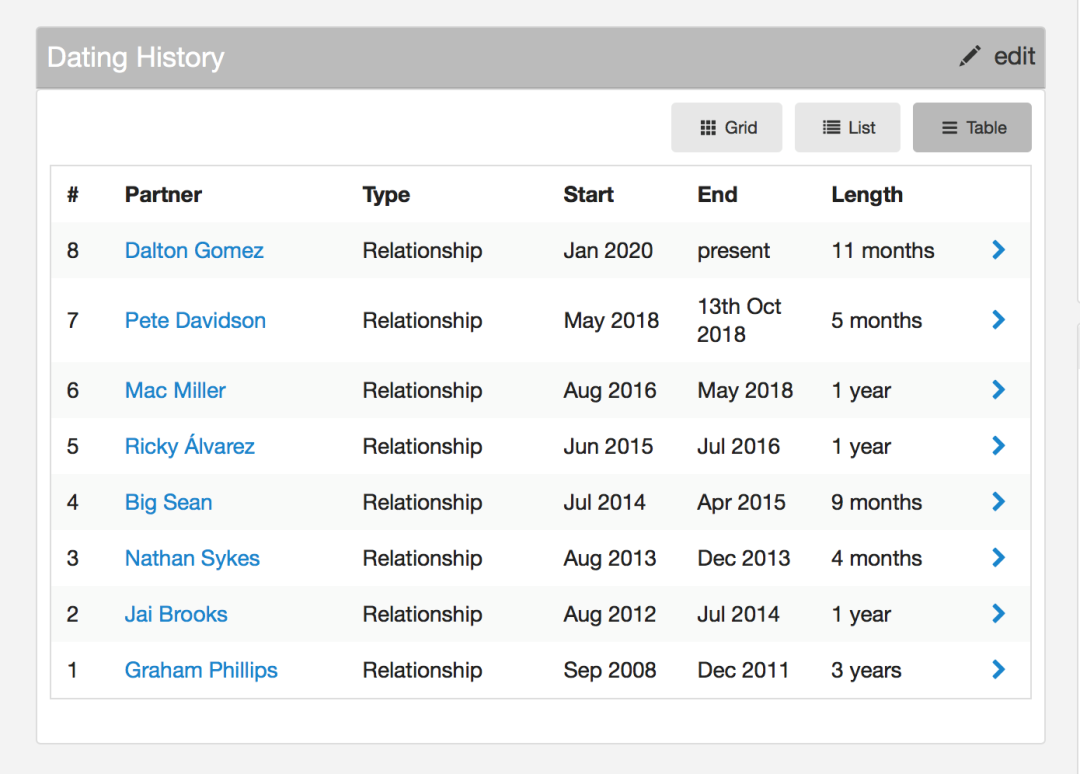Click the Length column header

click(866, 195)
